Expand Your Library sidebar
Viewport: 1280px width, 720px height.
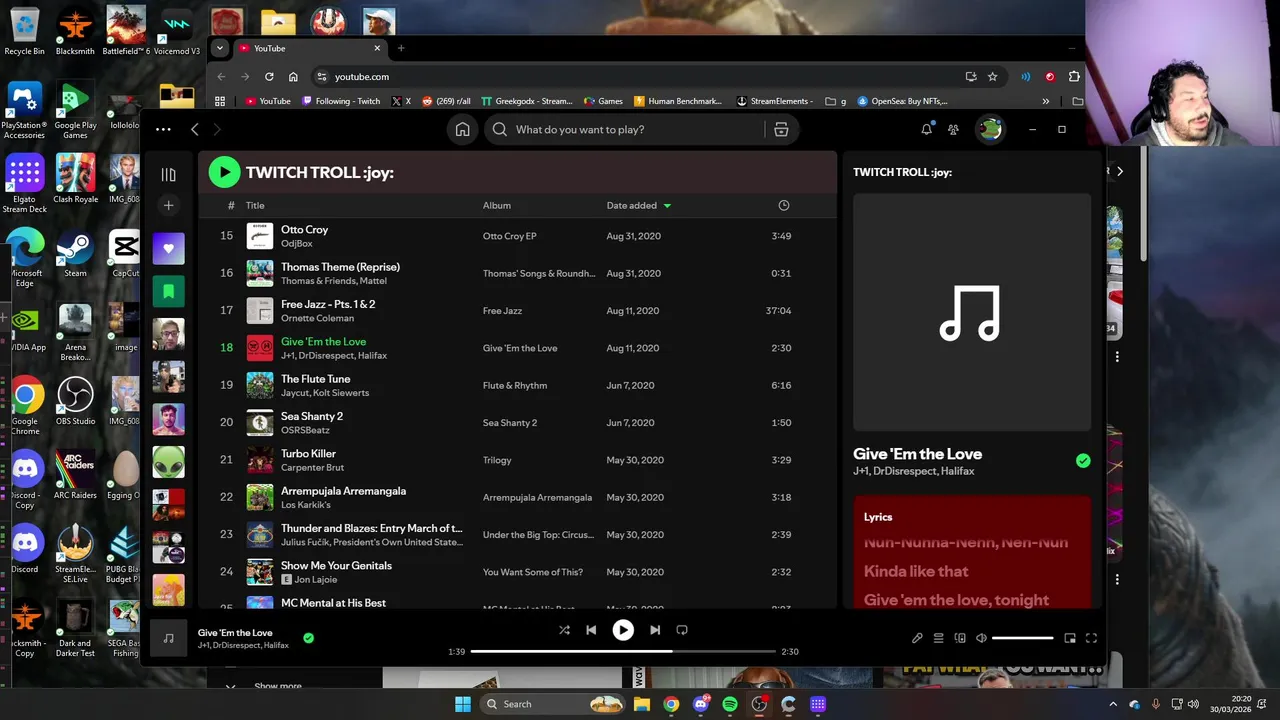(x=168, y=175)
